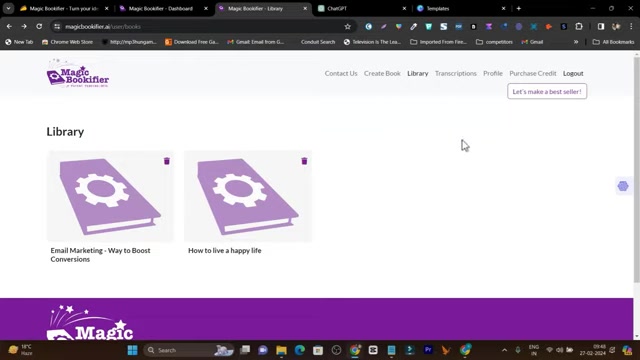This screenshot has height=360, width=640.
Task: Open the Profile page
Action: coord(493,73)
